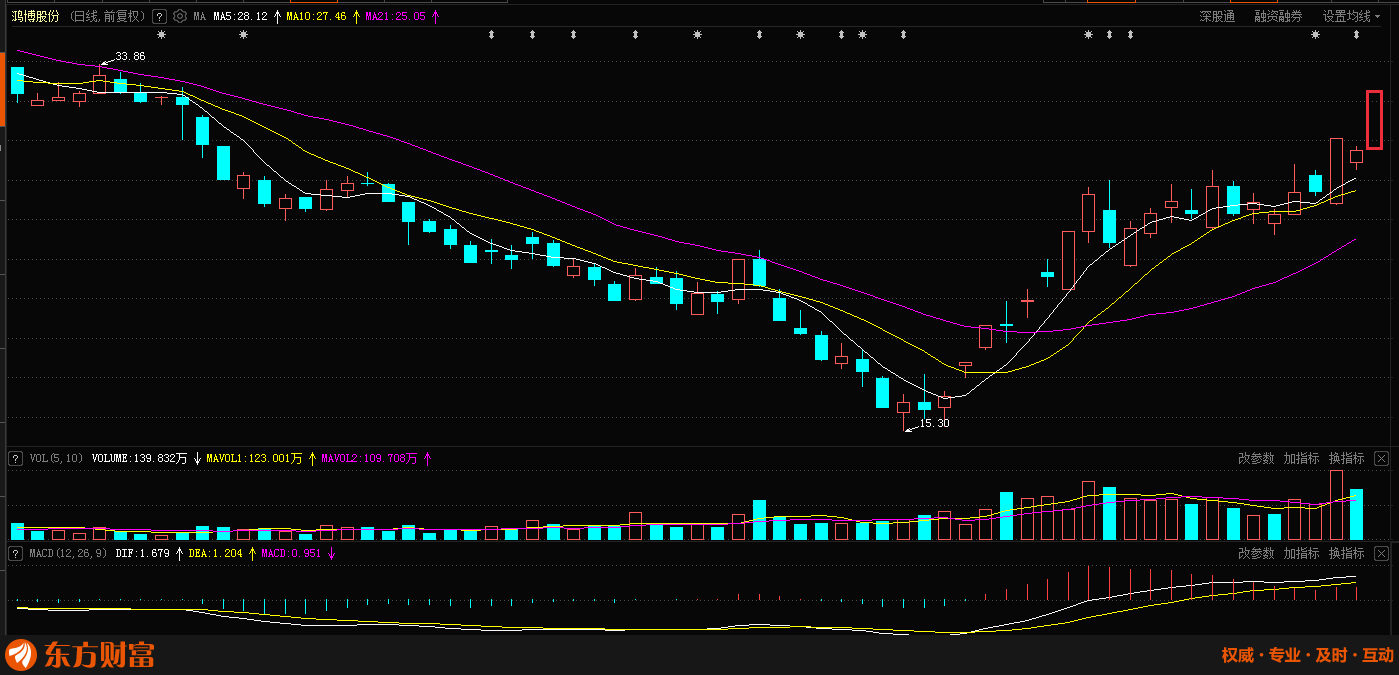This screenshot has height=675, width=1399.
Task: Click 换指标 in the VOL panel
Action: click(x=1346, y=458)
